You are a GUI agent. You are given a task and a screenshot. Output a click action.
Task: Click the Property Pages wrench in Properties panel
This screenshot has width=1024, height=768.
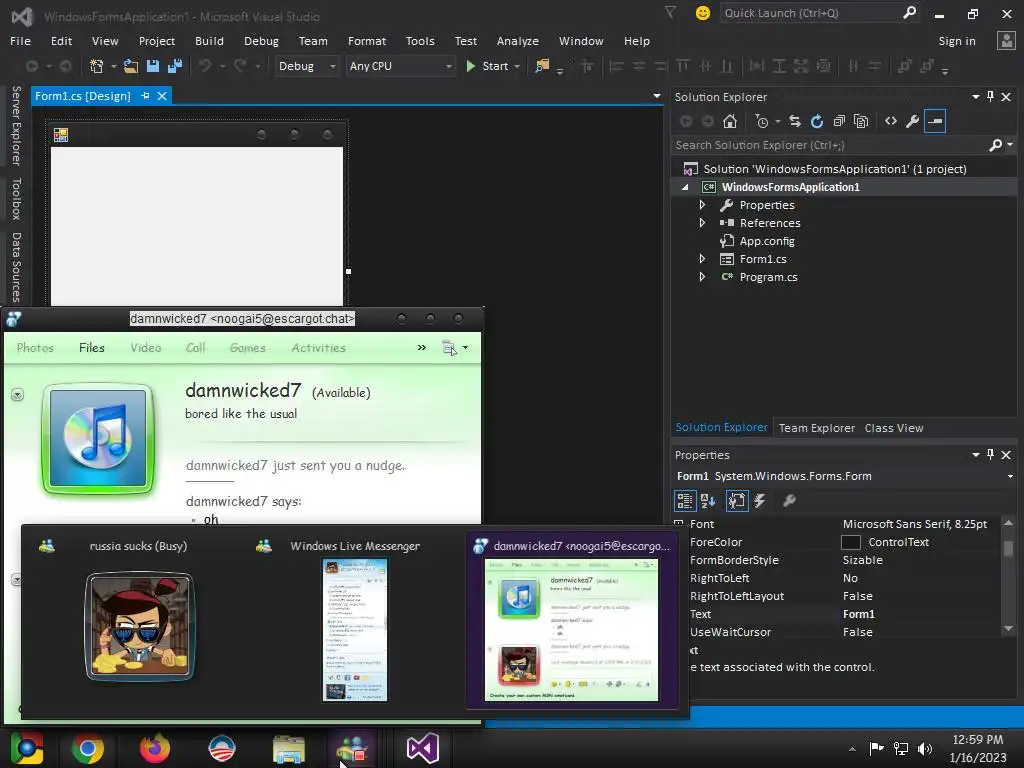789,501
